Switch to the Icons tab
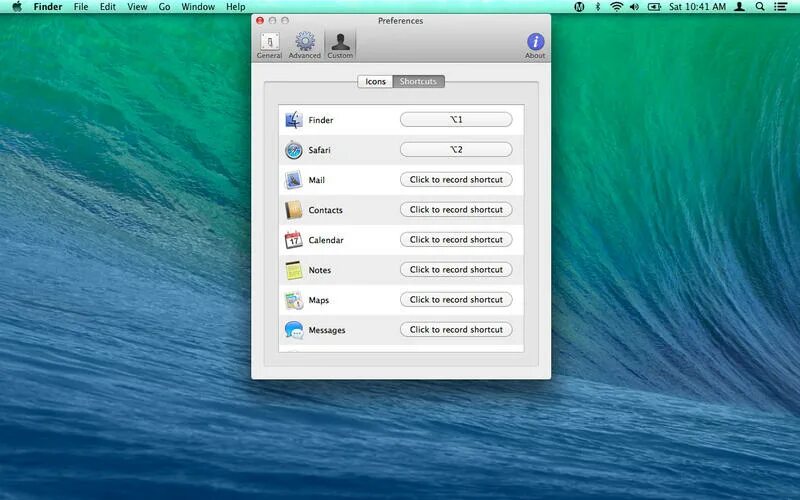The image size is (800, 500). (x=376, y=82)
